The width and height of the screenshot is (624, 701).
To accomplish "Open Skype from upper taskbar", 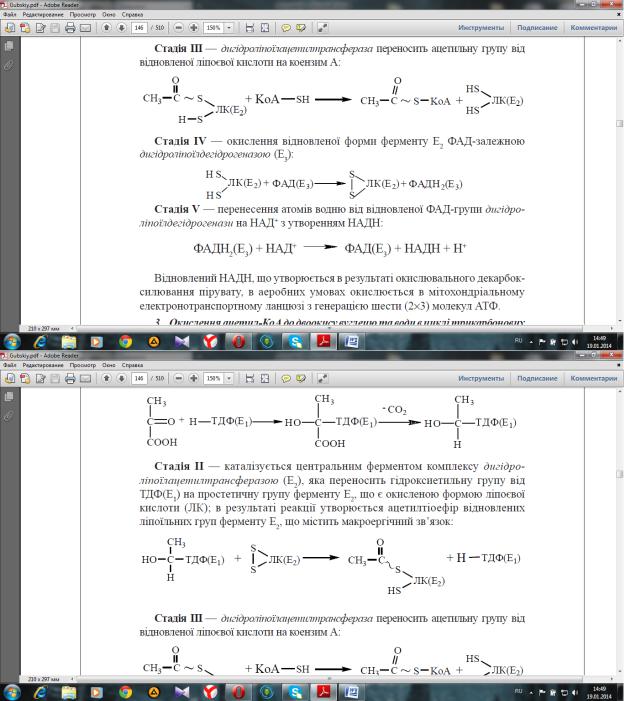I will (x=295, y=342).
